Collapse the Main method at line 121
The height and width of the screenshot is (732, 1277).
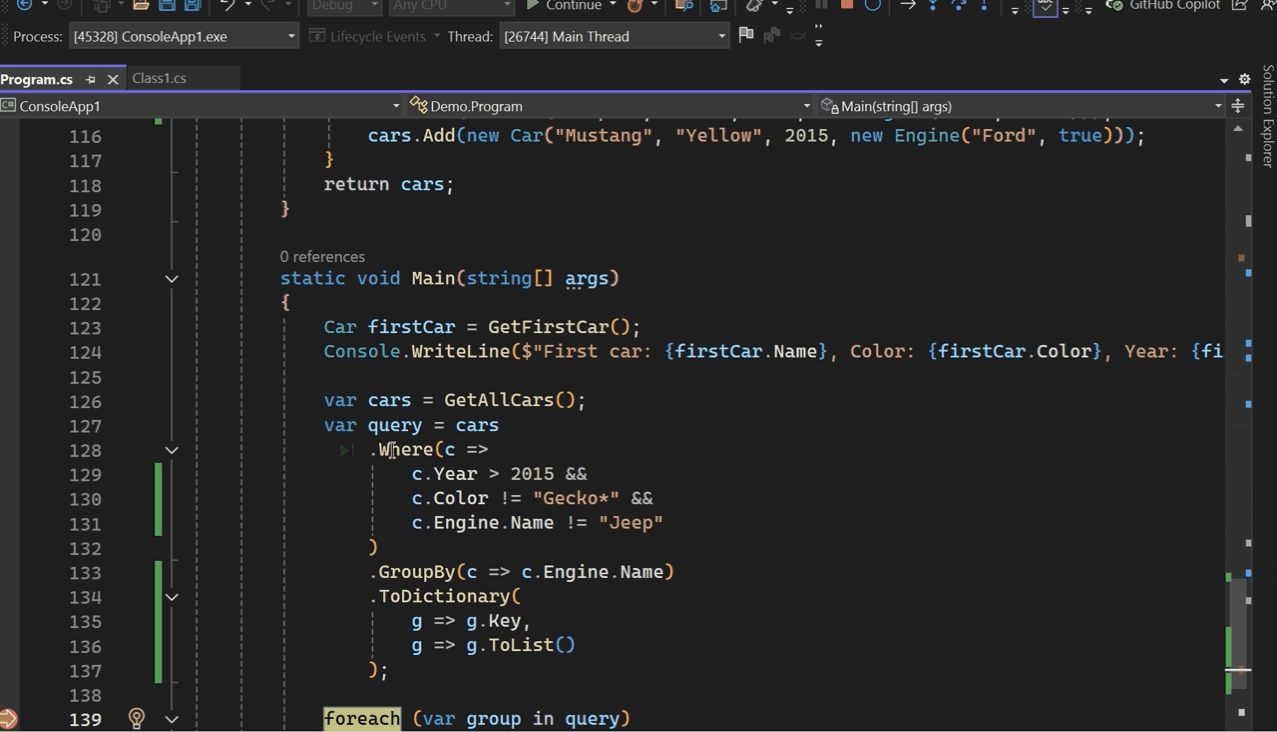171,279
